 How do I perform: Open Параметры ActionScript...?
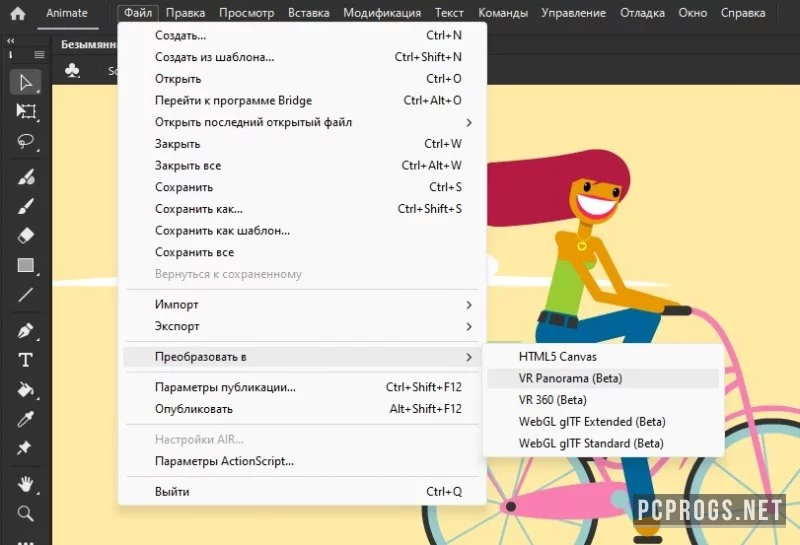point(302,461)
